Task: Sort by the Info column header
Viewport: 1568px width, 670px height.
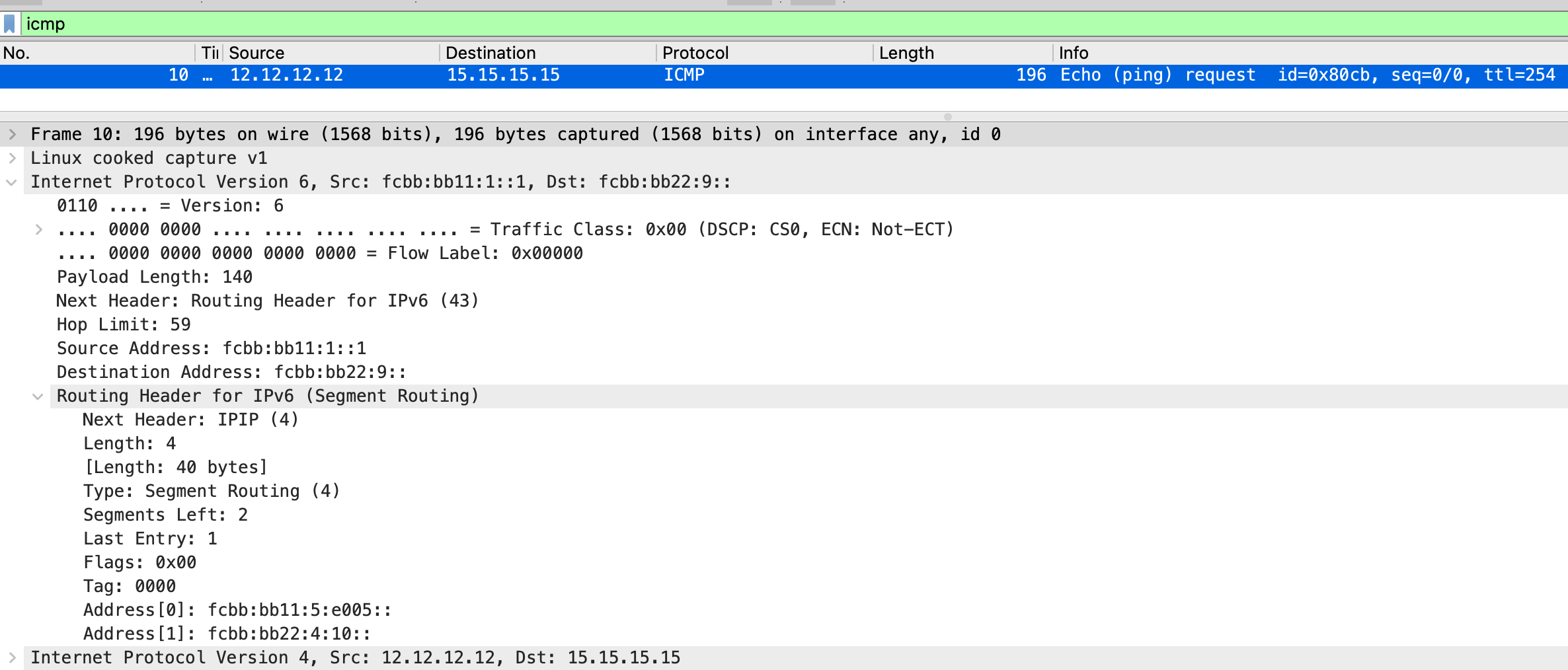Action: click(1310, 53)
